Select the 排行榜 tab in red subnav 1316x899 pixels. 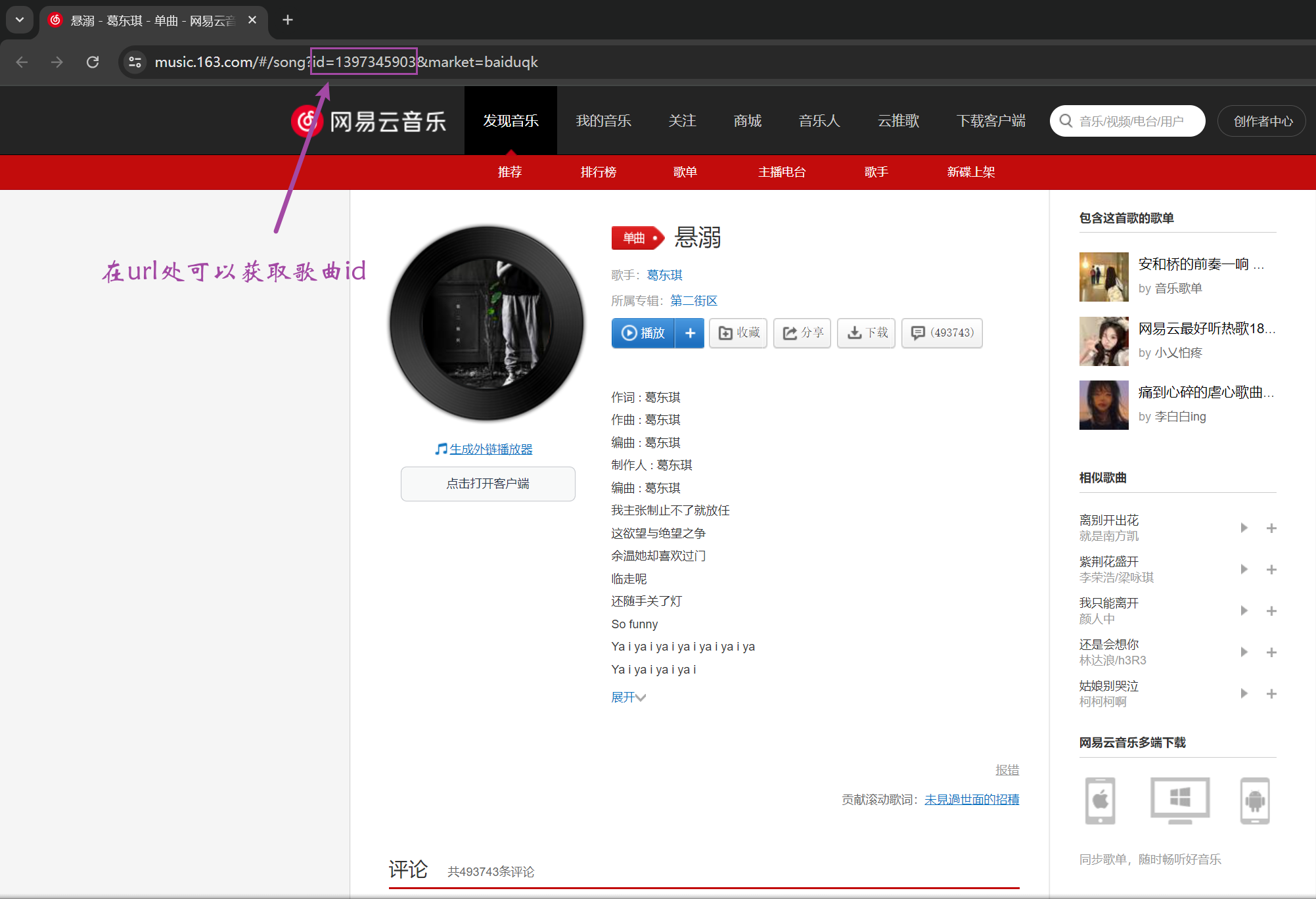(598, 172)
